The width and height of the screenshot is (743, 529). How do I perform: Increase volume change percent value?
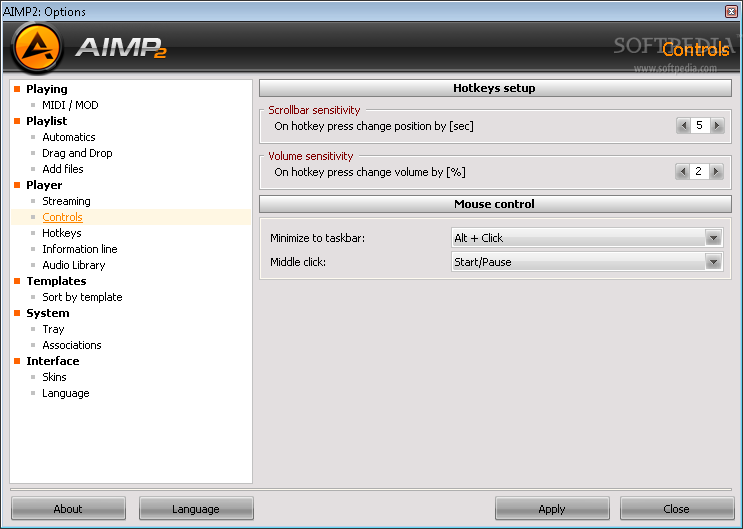tap(716, 171)
